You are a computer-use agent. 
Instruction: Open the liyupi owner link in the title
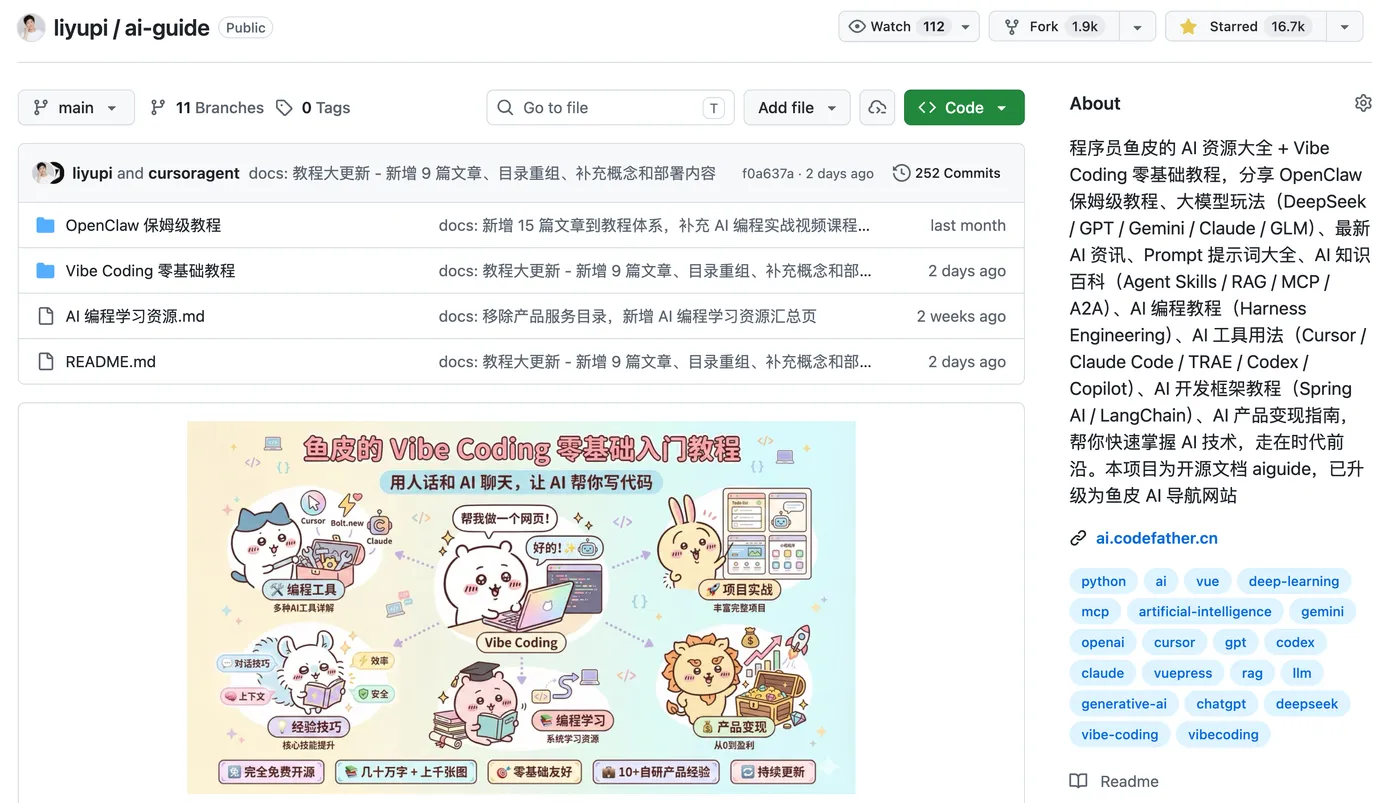80,27
